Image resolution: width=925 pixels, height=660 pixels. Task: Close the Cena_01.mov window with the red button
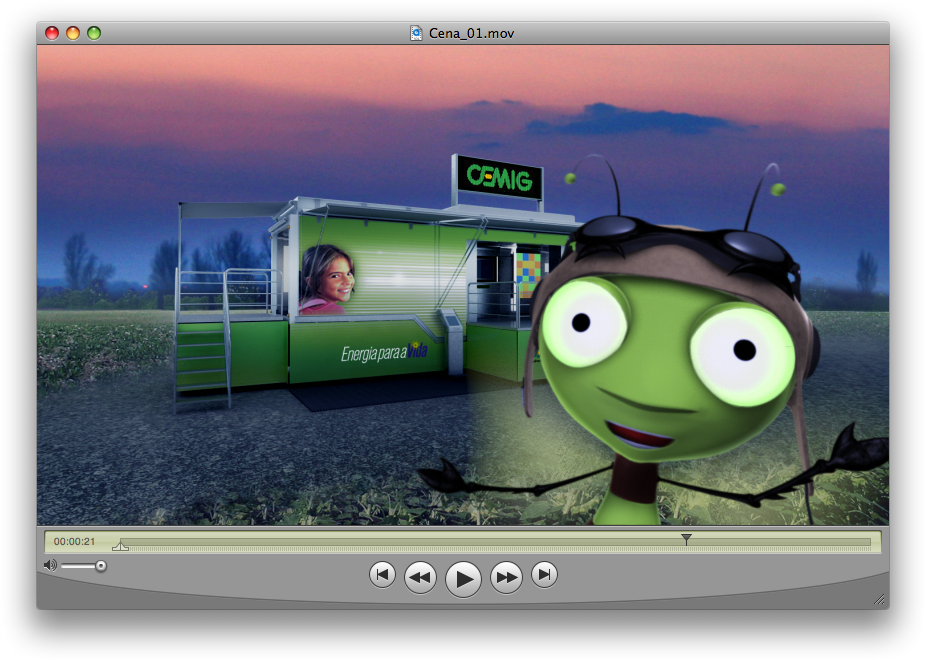coord(52,33)
